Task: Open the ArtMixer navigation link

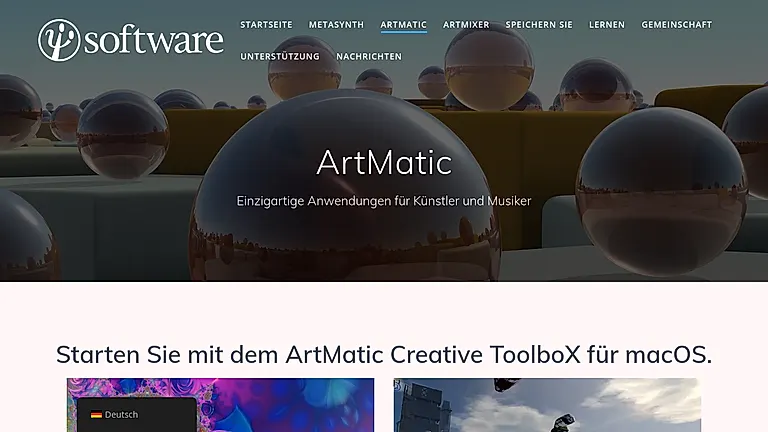Action: coord(466,24)
